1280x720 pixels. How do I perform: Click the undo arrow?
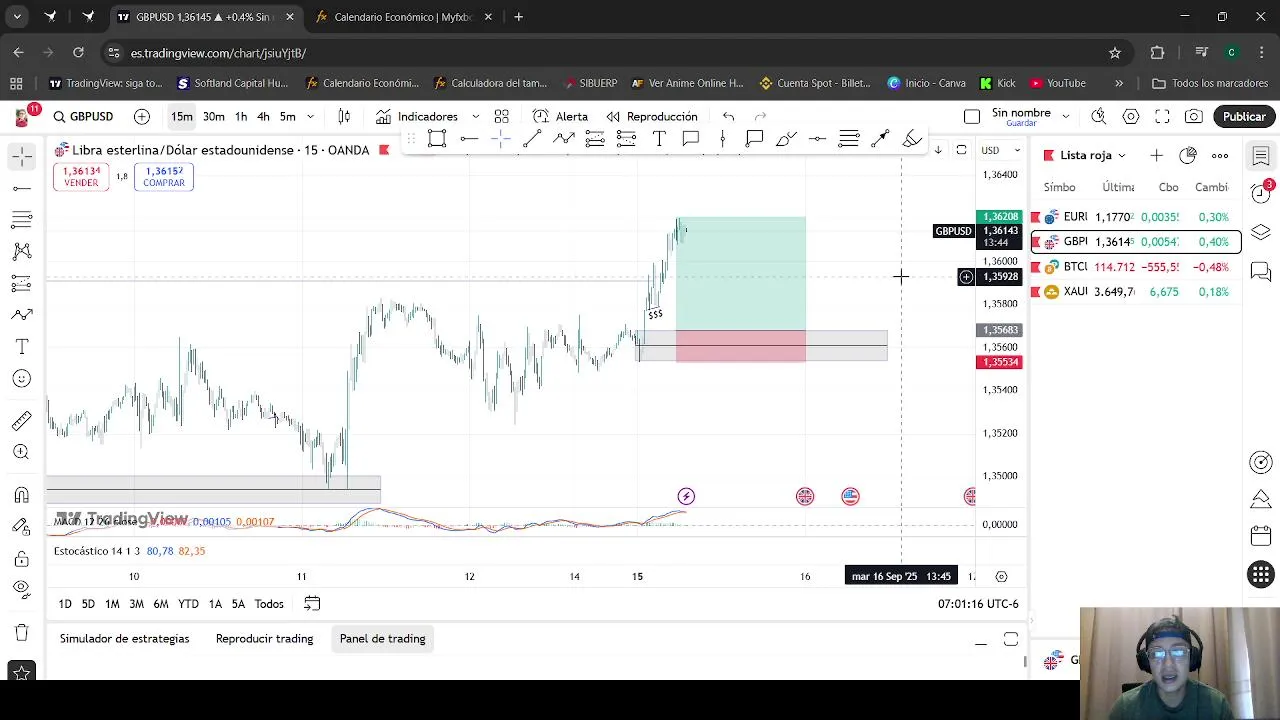(x=729, y=117)
